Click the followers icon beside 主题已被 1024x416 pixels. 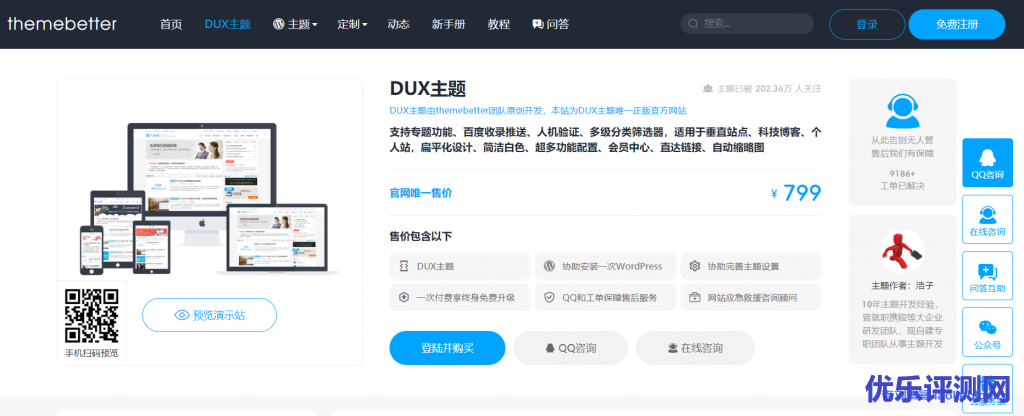coord(707,88)
